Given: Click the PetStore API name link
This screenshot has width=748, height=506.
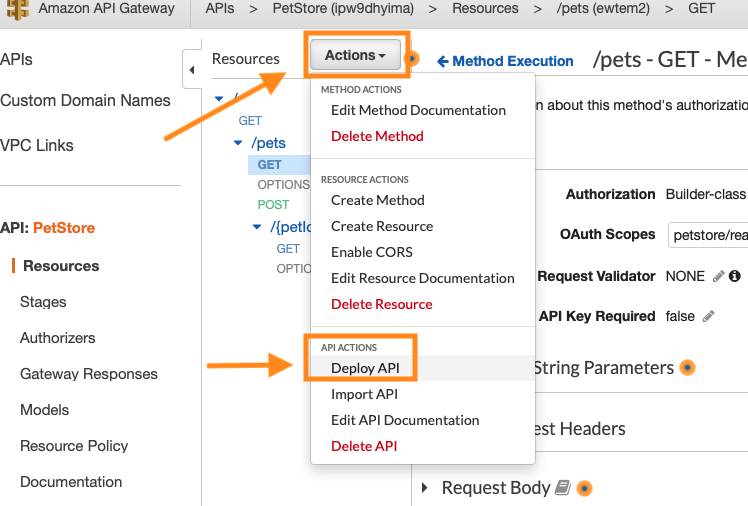Looking at the screenshot, I should click(64, 228).
